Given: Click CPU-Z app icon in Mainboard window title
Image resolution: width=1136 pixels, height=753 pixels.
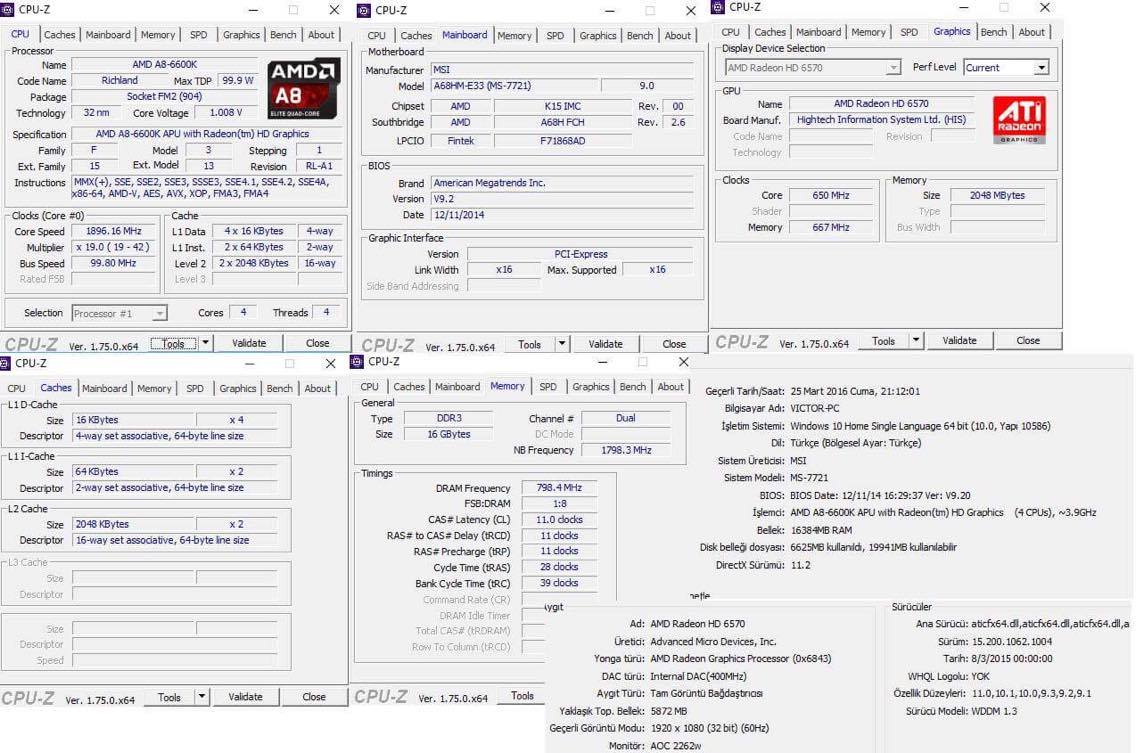Looking at the screenshot, I should [364, 10].
